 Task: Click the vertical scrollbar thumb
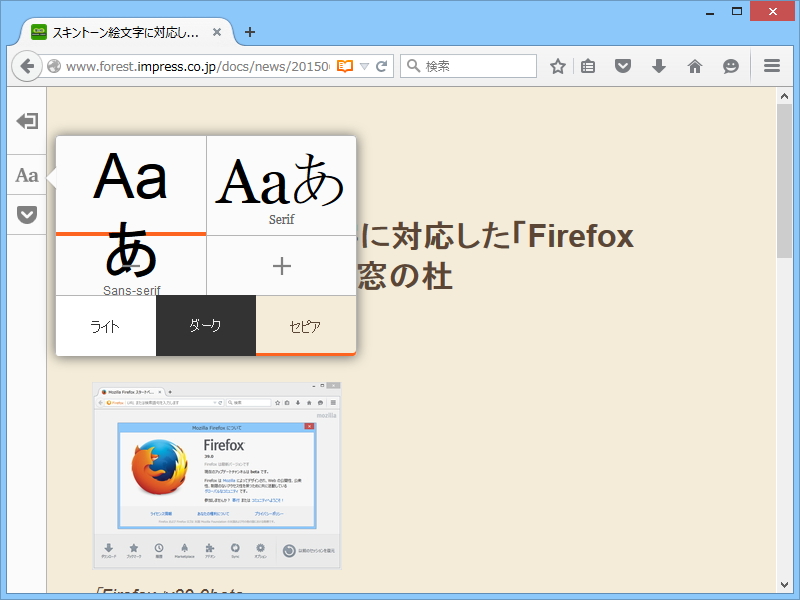784,181
